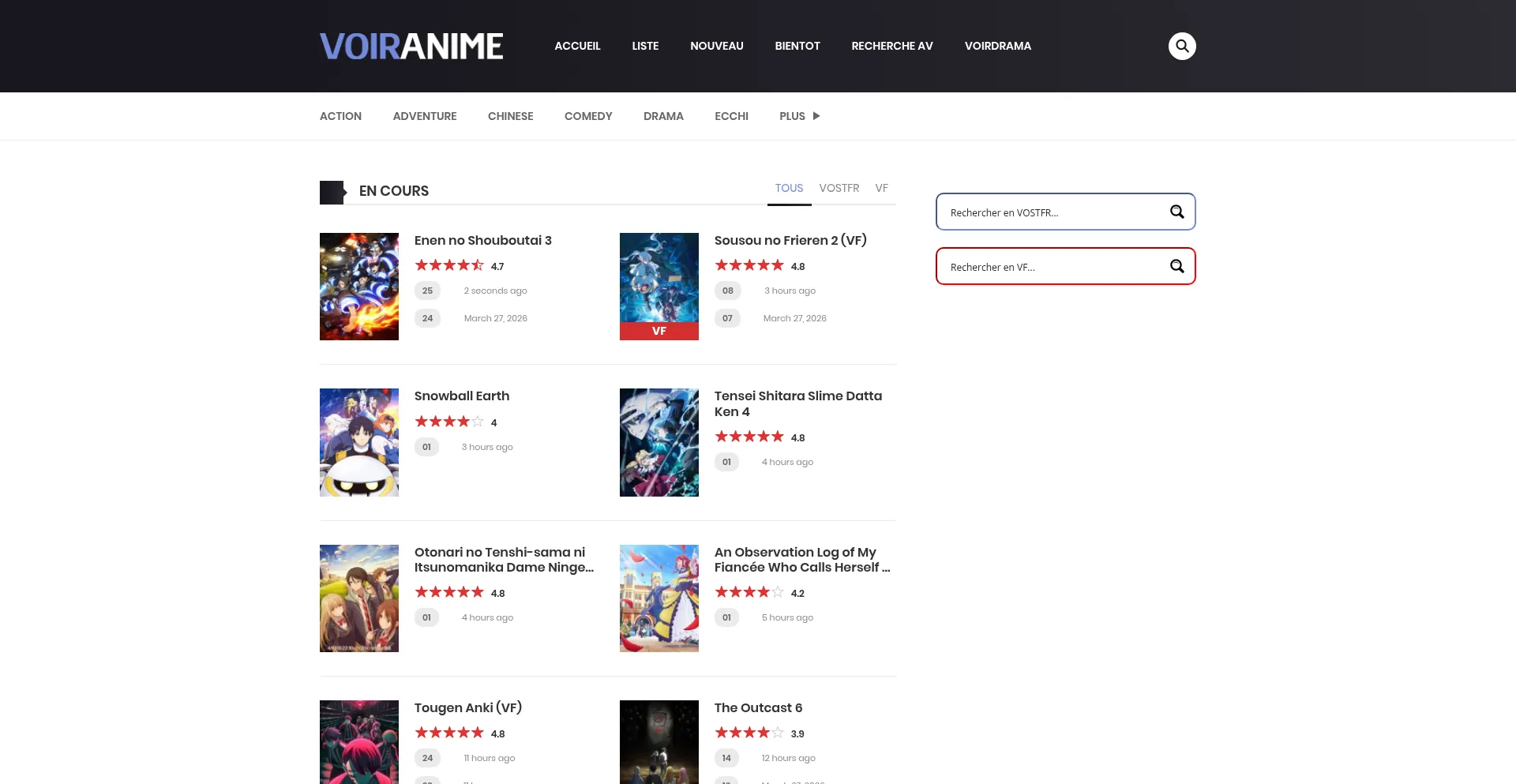
Task: Select the ECCHI genre
Action: point(731,116)
